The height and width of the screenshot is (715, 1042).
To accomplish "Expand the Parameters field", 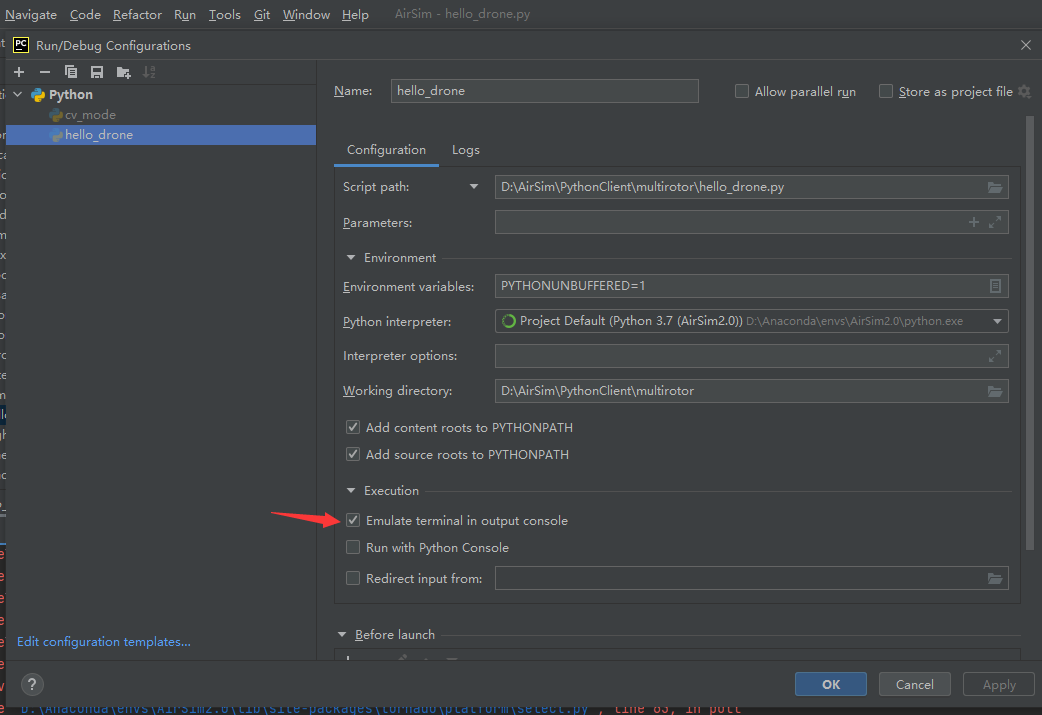I will click(x=995, y=223).
